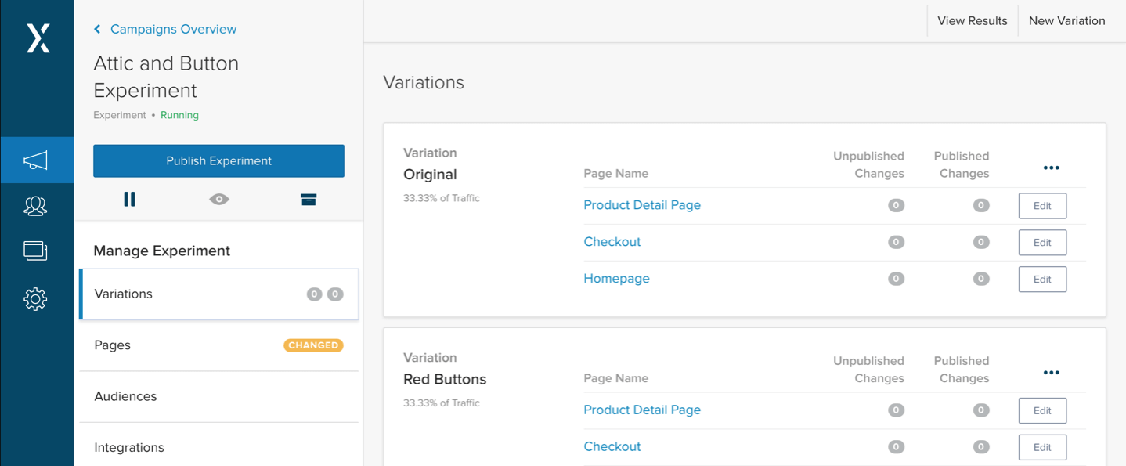
Task: Open Checkout link under Original
Action: pos(612,242)
